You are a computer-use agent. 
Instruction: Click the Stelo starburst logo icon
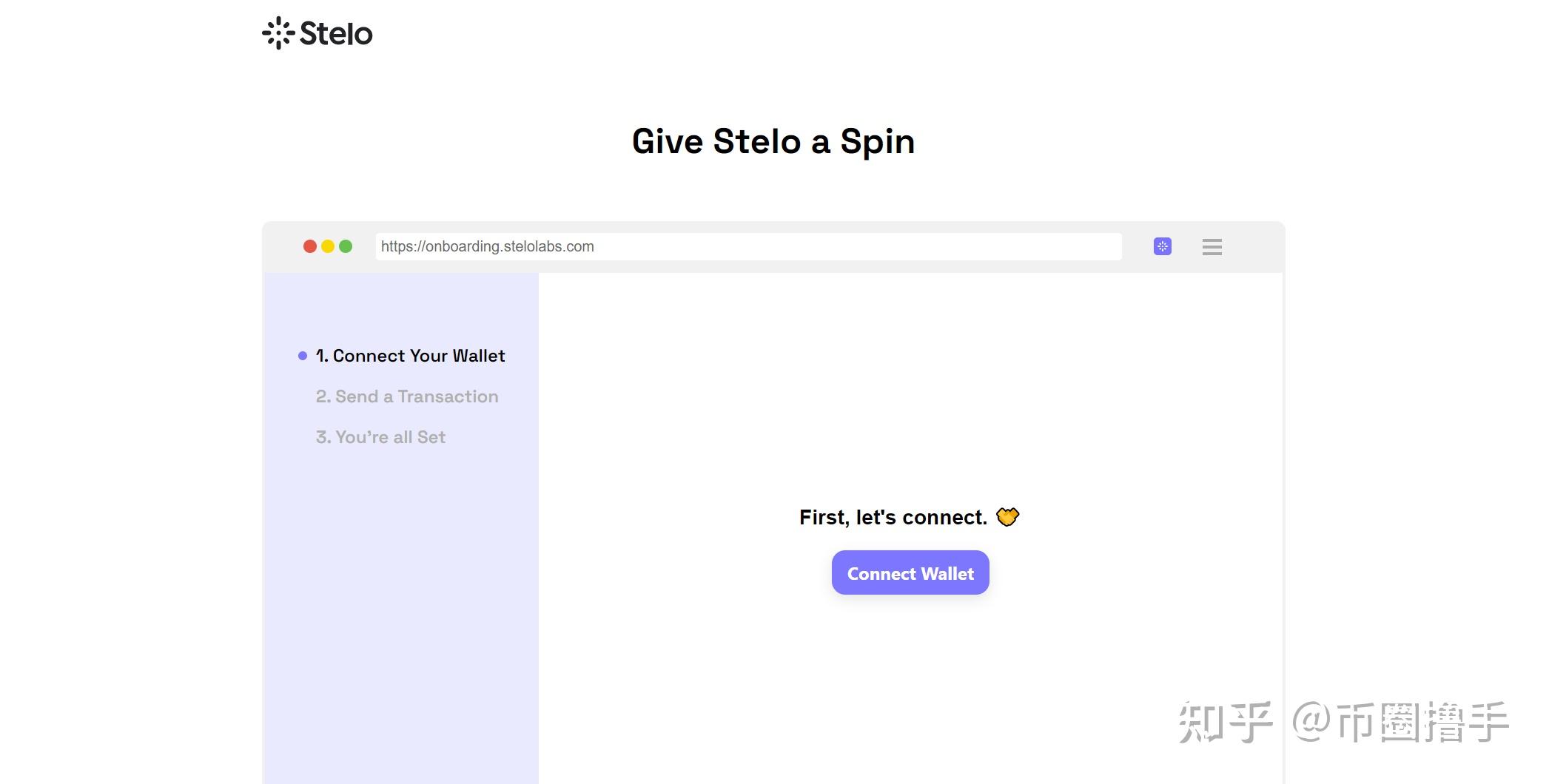[278, 33]
